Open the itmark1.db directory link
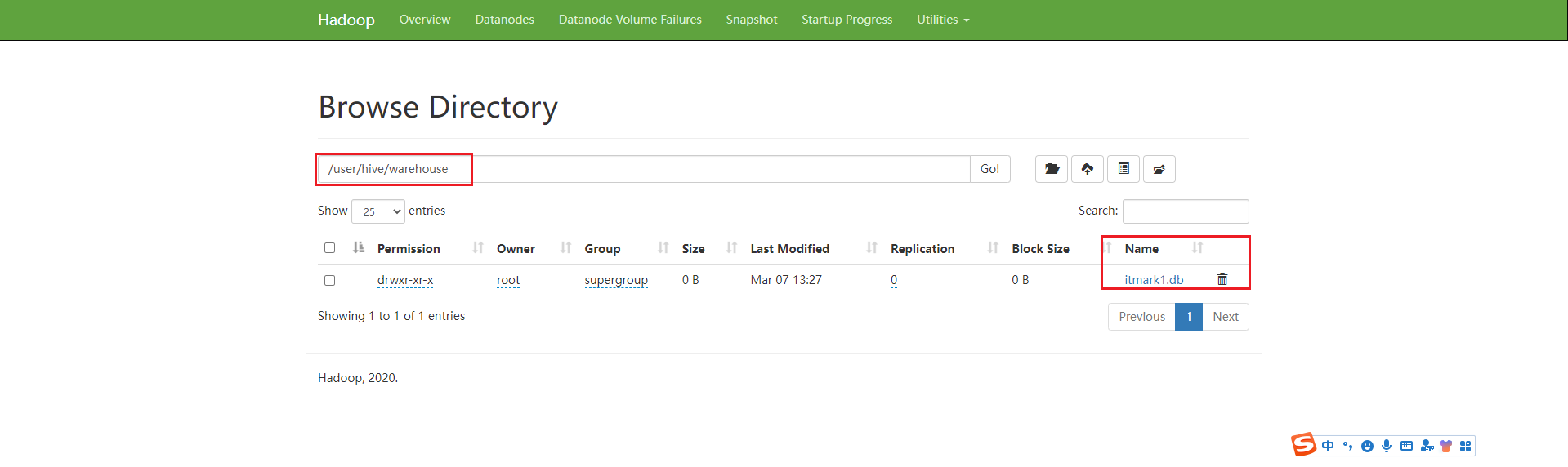Viewport: 1568px width, 467px height. click(1154, 280)
